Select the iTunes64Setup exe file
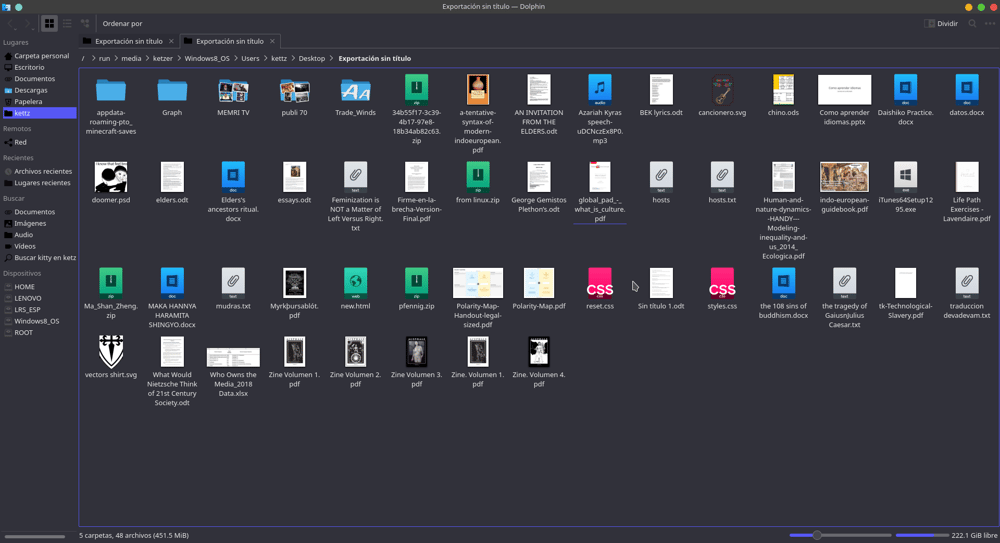The height and width of the screenshot is (543, 1000). tap(906, 177)
